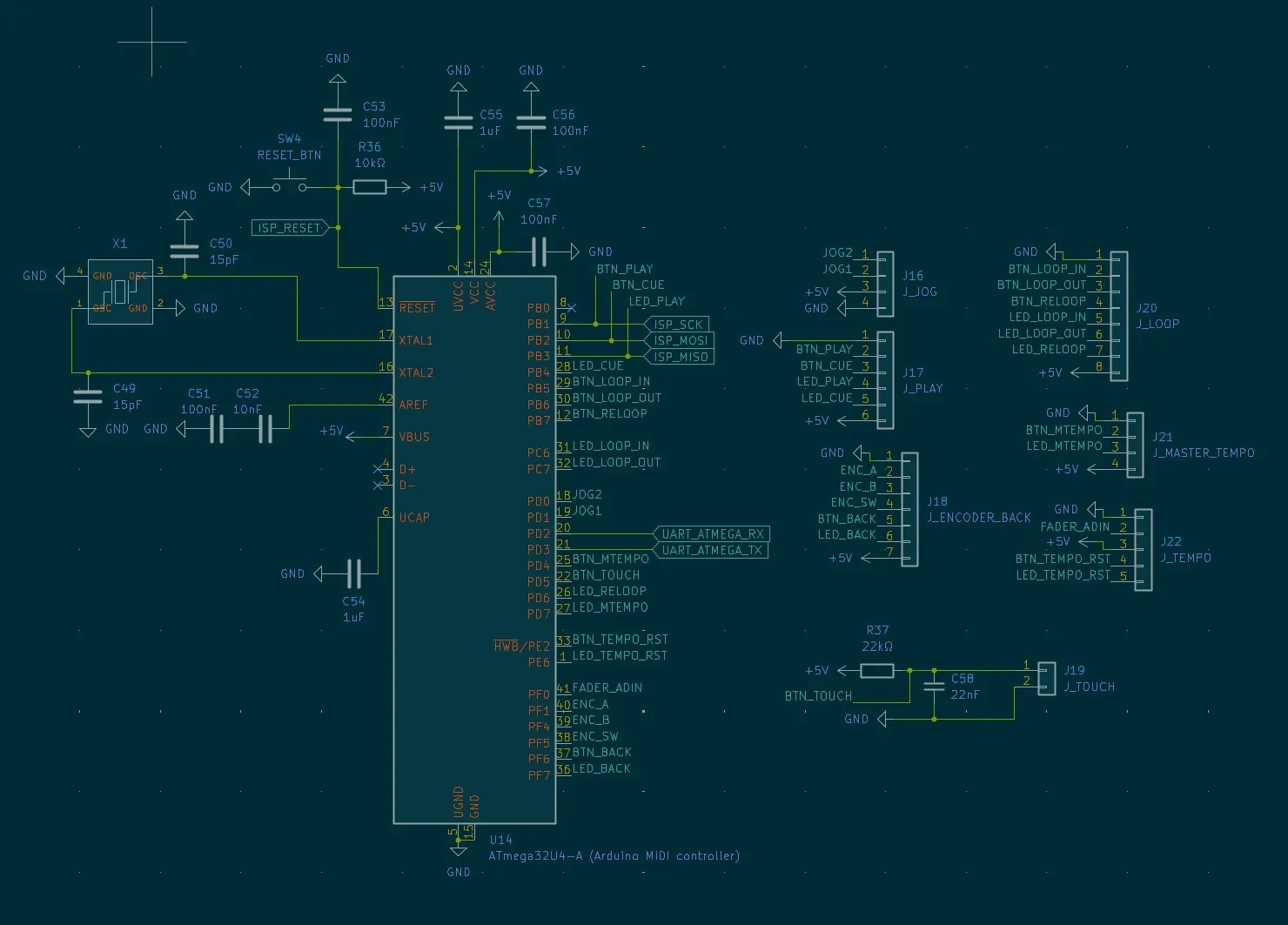This screenshot has height=925, width=1288.
Task: Select the J22 connector symbol
Action: click(x=1144, y=550)
